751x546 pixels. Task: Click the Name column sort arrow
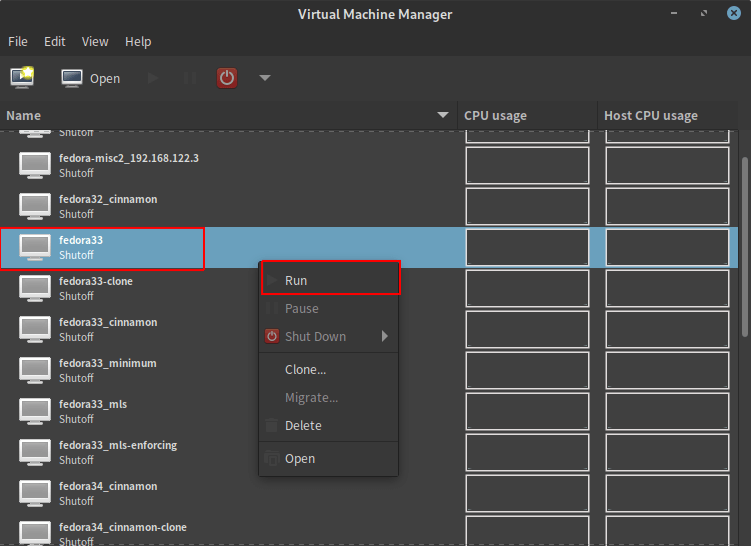[443, 115]
